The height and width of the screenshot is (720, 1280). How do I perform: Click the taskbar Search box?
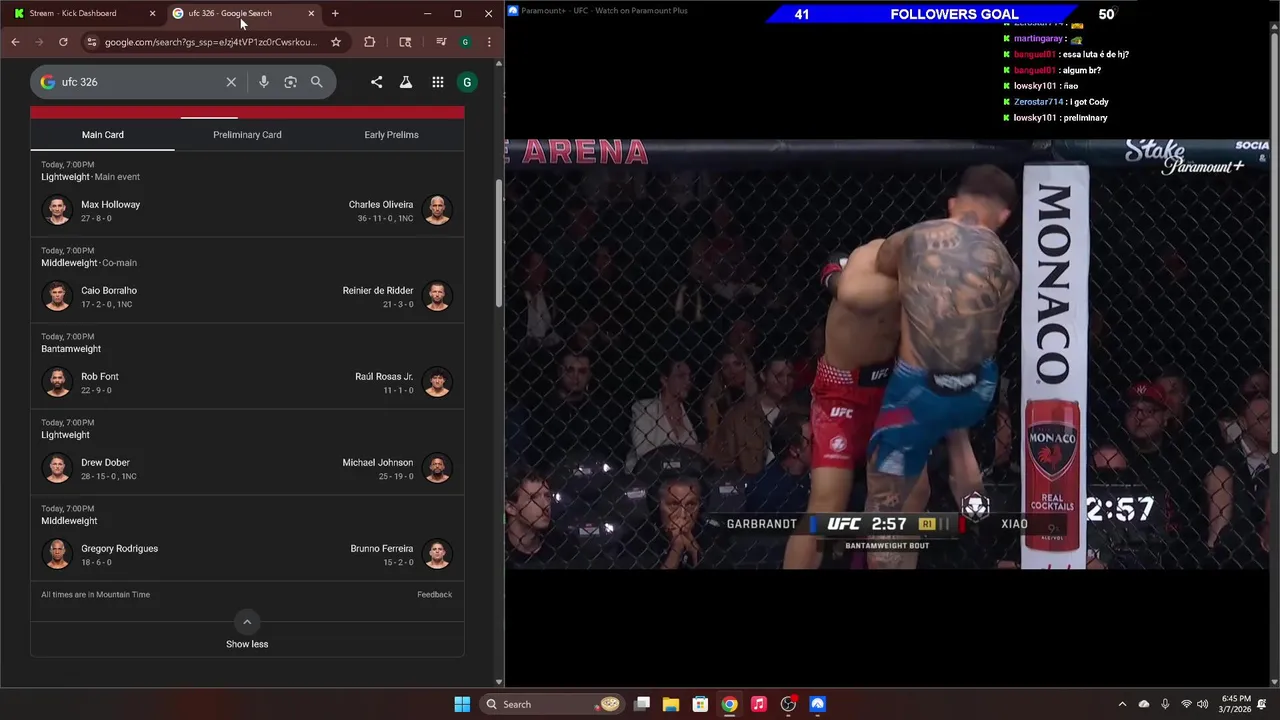pyautogui.click(x=551, y=704)
